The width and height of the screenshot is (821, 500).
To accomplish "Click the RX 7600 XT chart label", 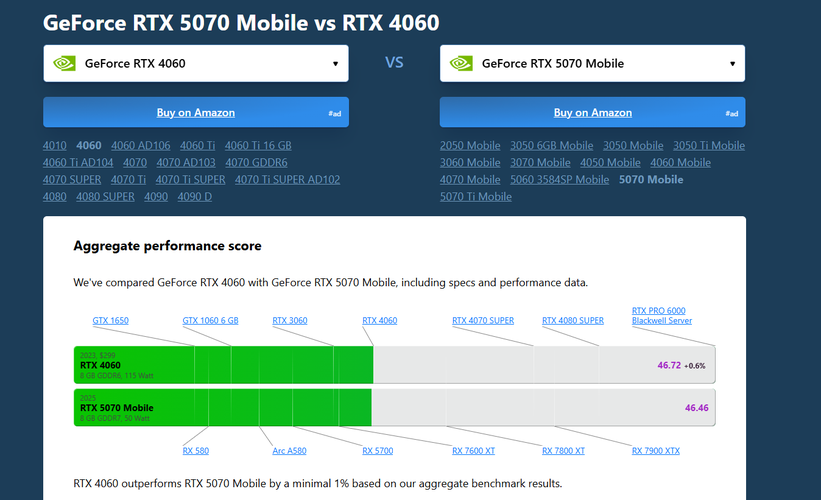I will (473, 451).
